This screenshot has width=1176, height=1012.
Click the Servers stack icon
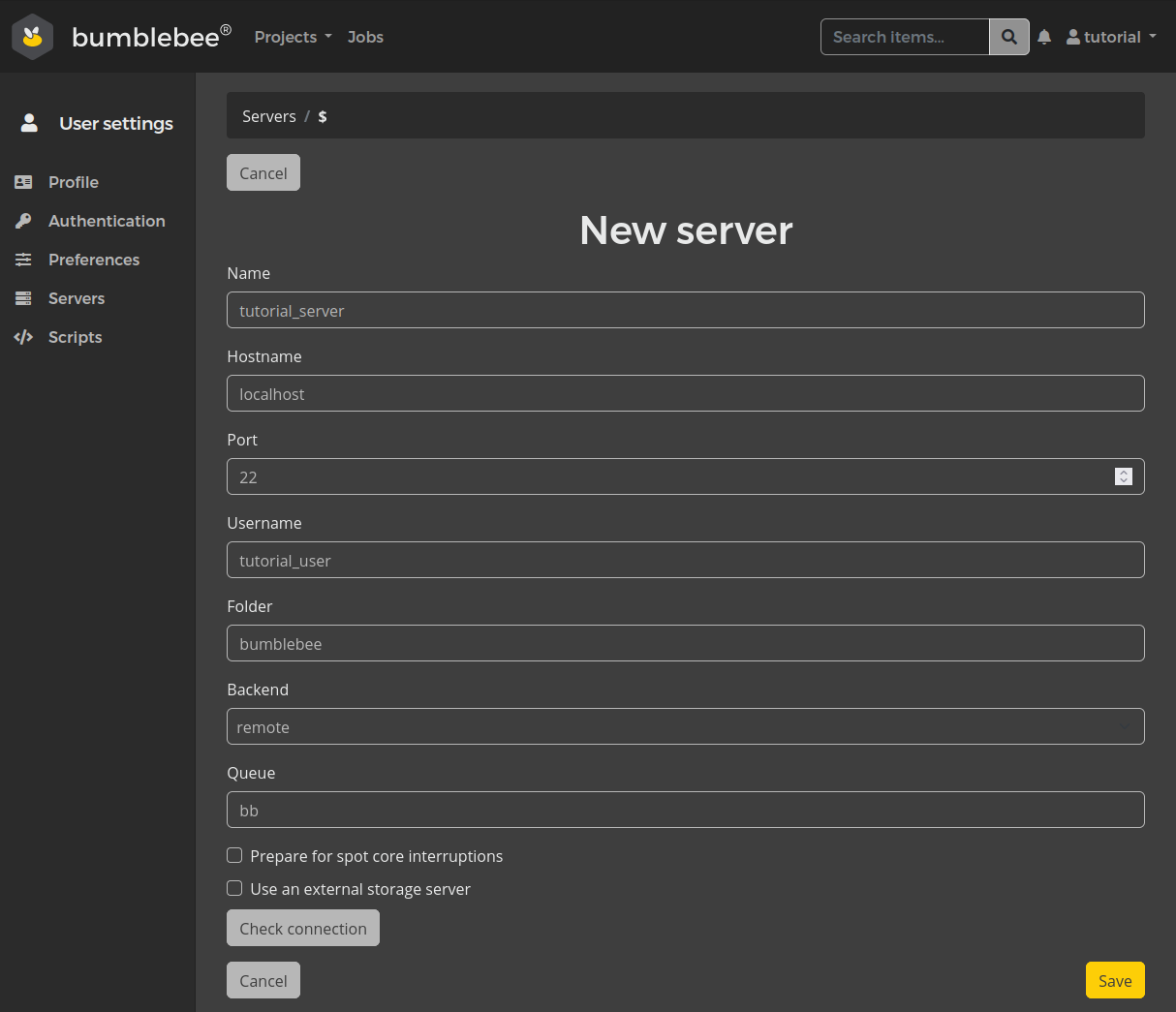[x=24, y=298]
